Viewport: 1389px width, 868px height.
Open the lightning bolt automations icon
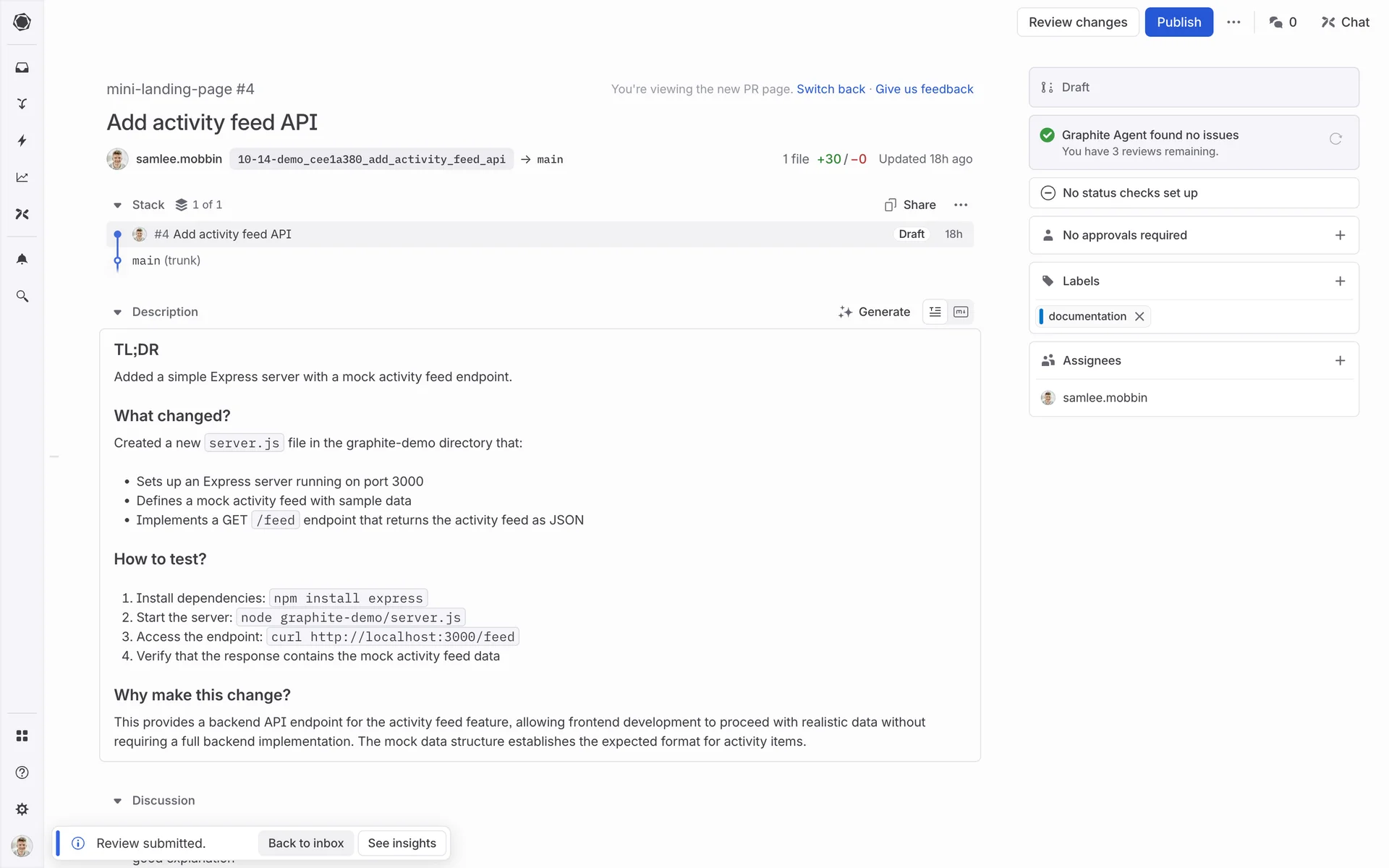pos(22,140)
